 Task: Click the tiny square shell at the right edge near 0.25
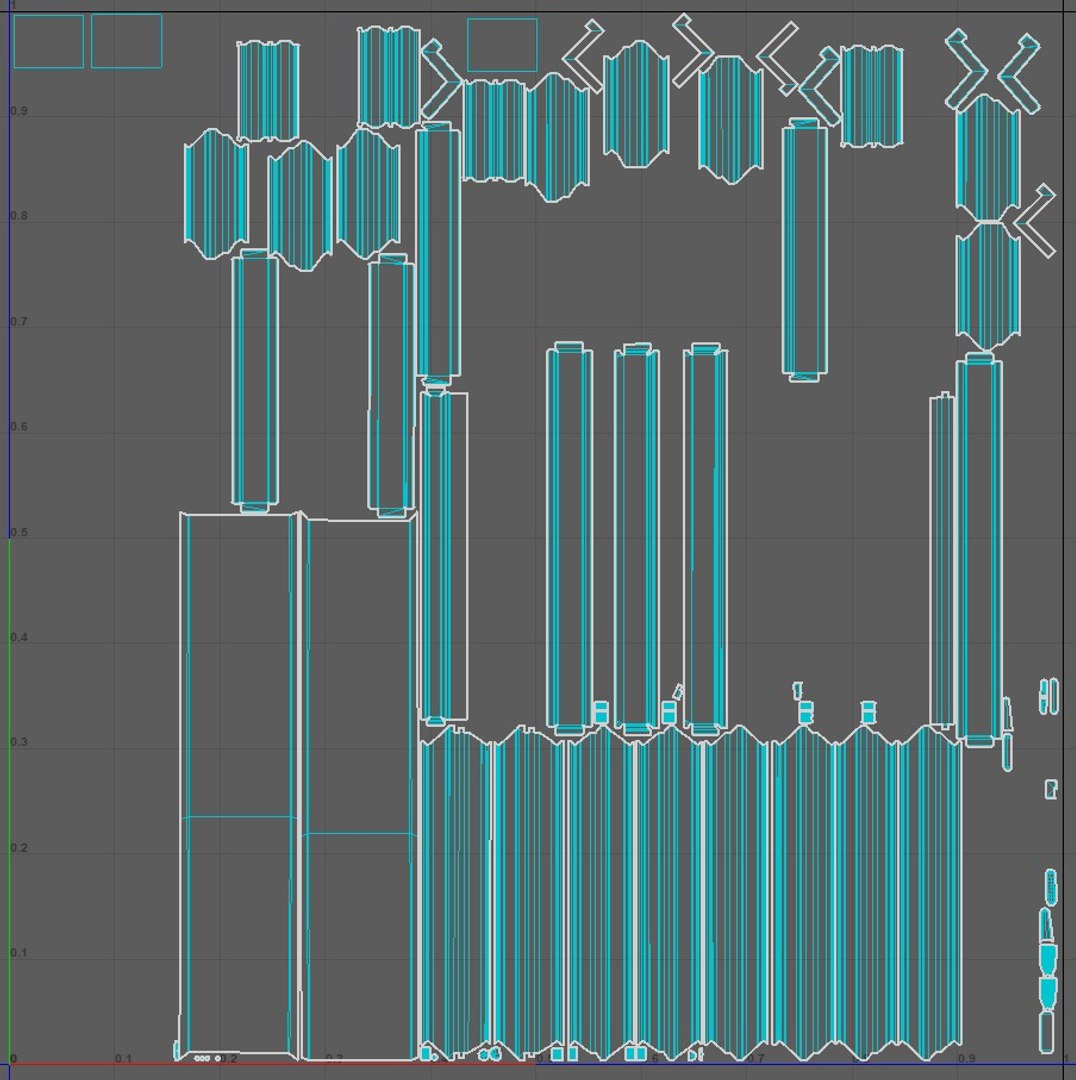pos(1051,789)
